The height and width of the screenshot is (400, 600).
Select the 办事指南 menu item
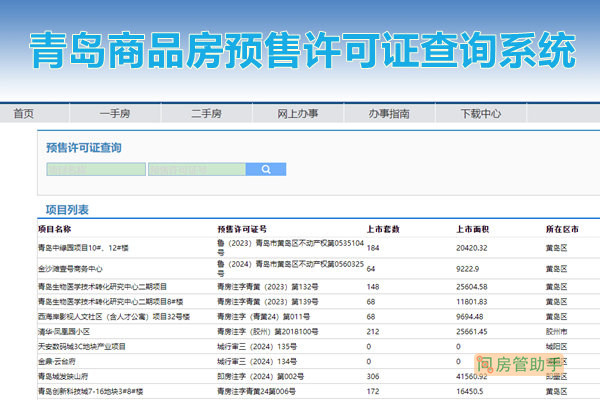click(x=389, y=114)
